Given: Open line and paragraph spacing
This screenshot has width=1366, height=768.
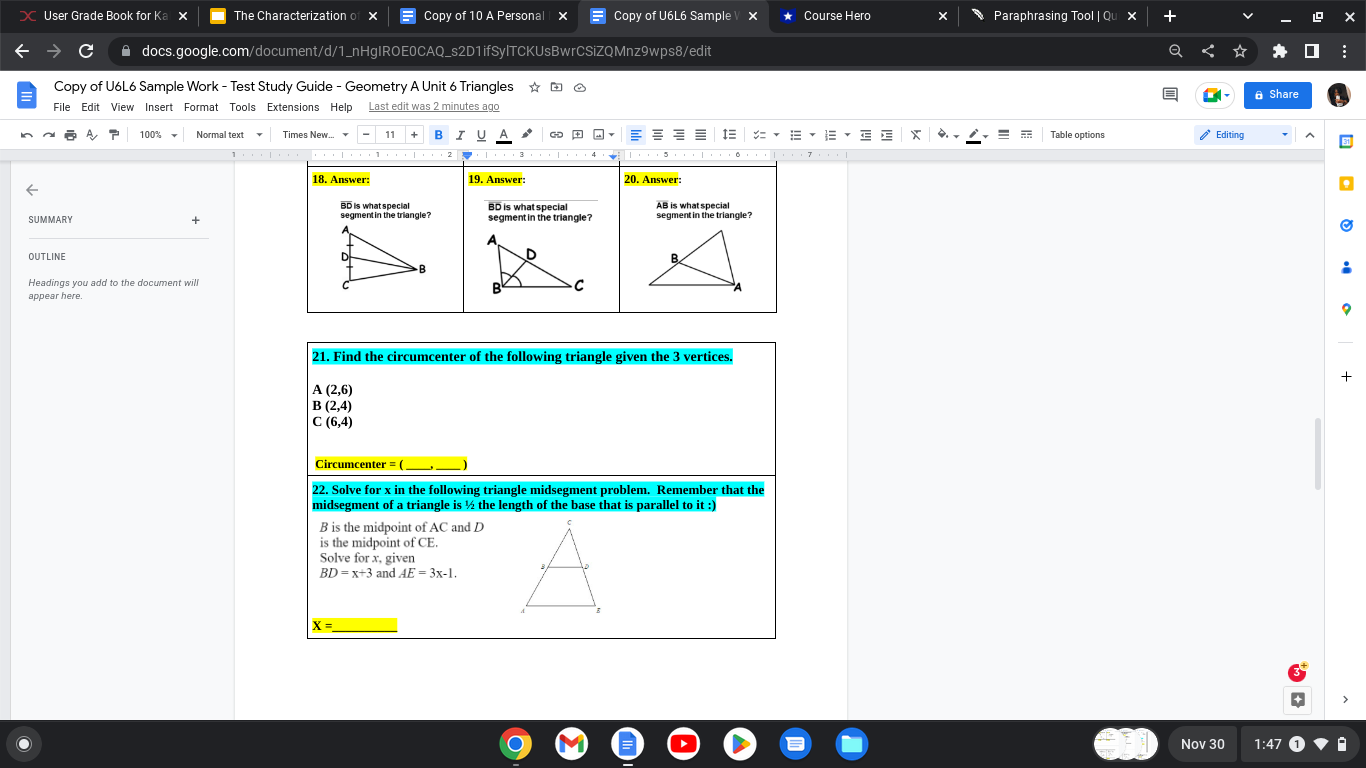Looking at the screenshot, I should tap(729, 134).
